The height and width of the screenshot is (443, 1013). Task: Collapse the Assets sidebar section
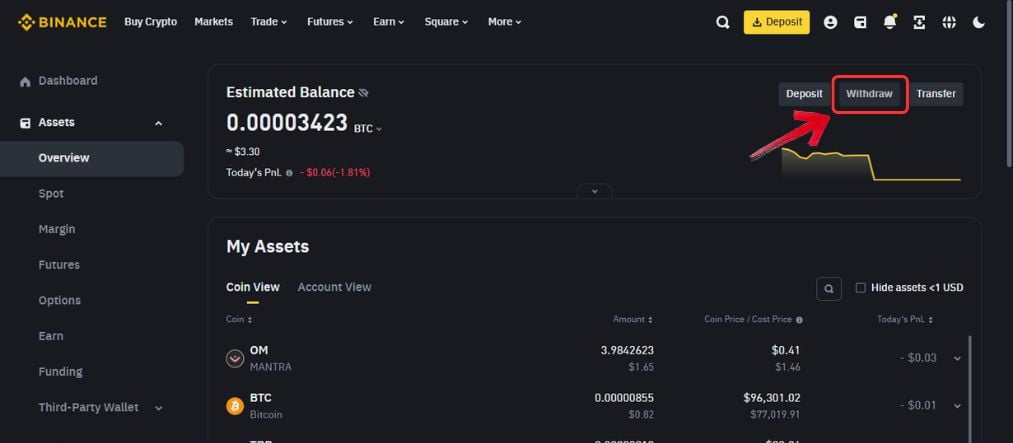click(158, 123)
